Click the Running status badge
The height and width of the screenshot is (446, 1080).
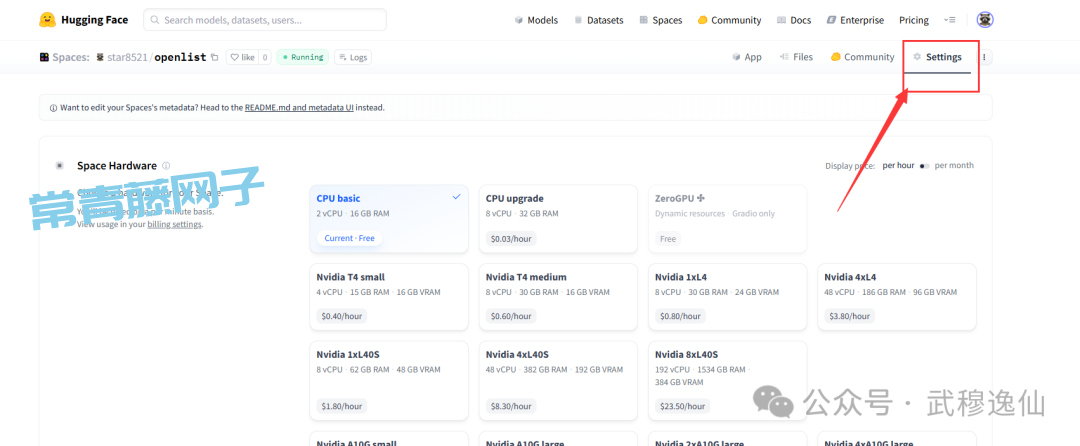coord(303,57)
